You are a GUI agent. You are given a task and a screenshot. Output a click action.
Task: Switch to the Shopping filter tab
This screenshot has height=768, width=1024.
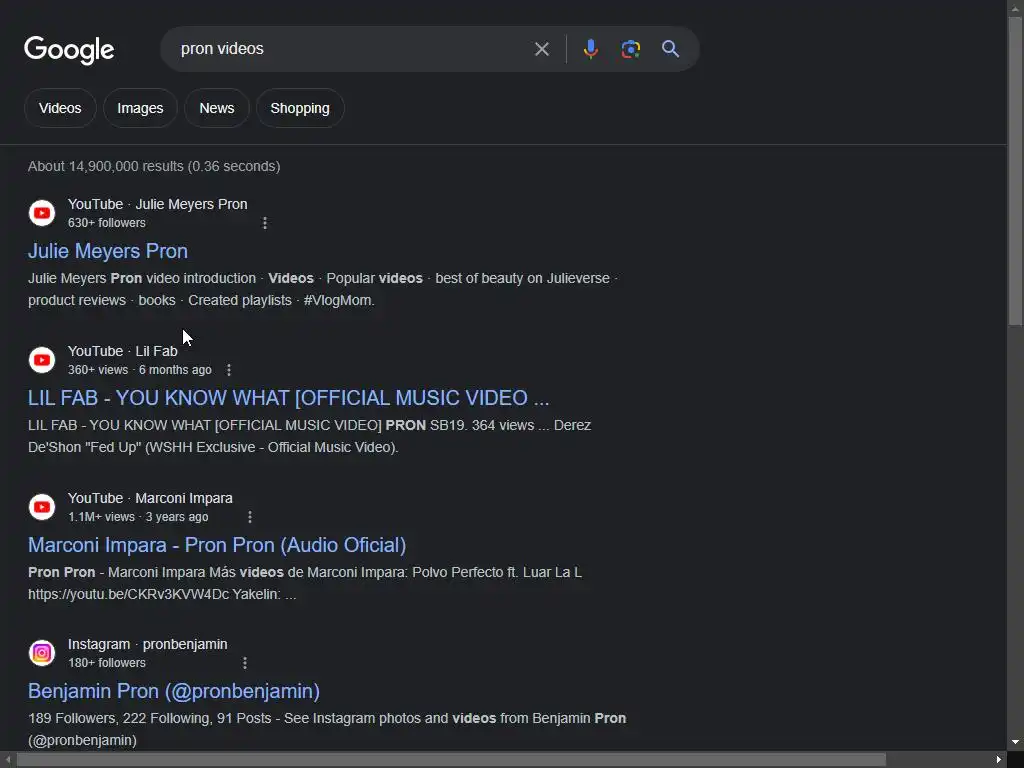300,108
